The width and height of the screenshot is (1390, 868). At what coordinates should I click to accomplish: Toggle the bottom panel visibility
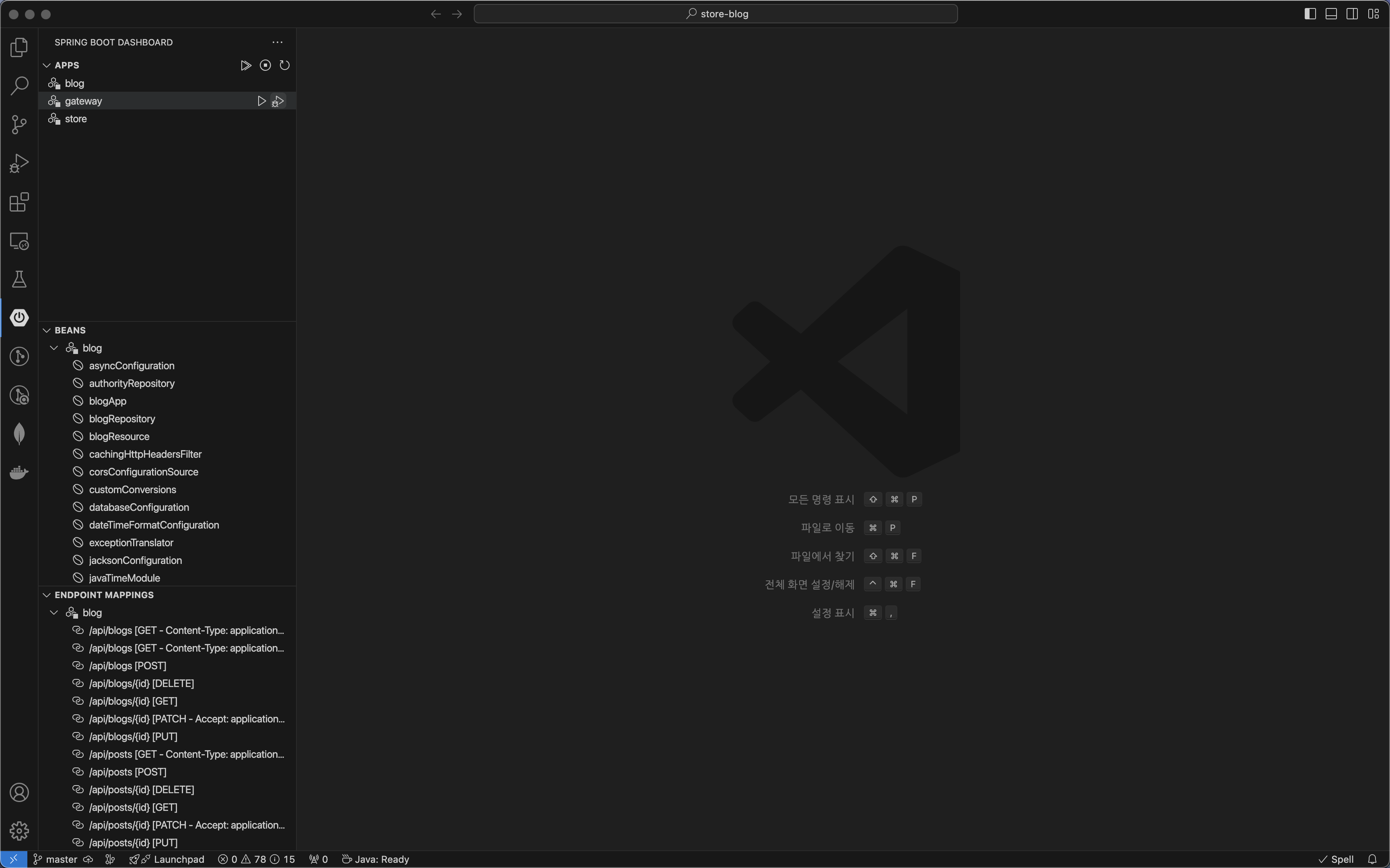tap(1331, 14)
